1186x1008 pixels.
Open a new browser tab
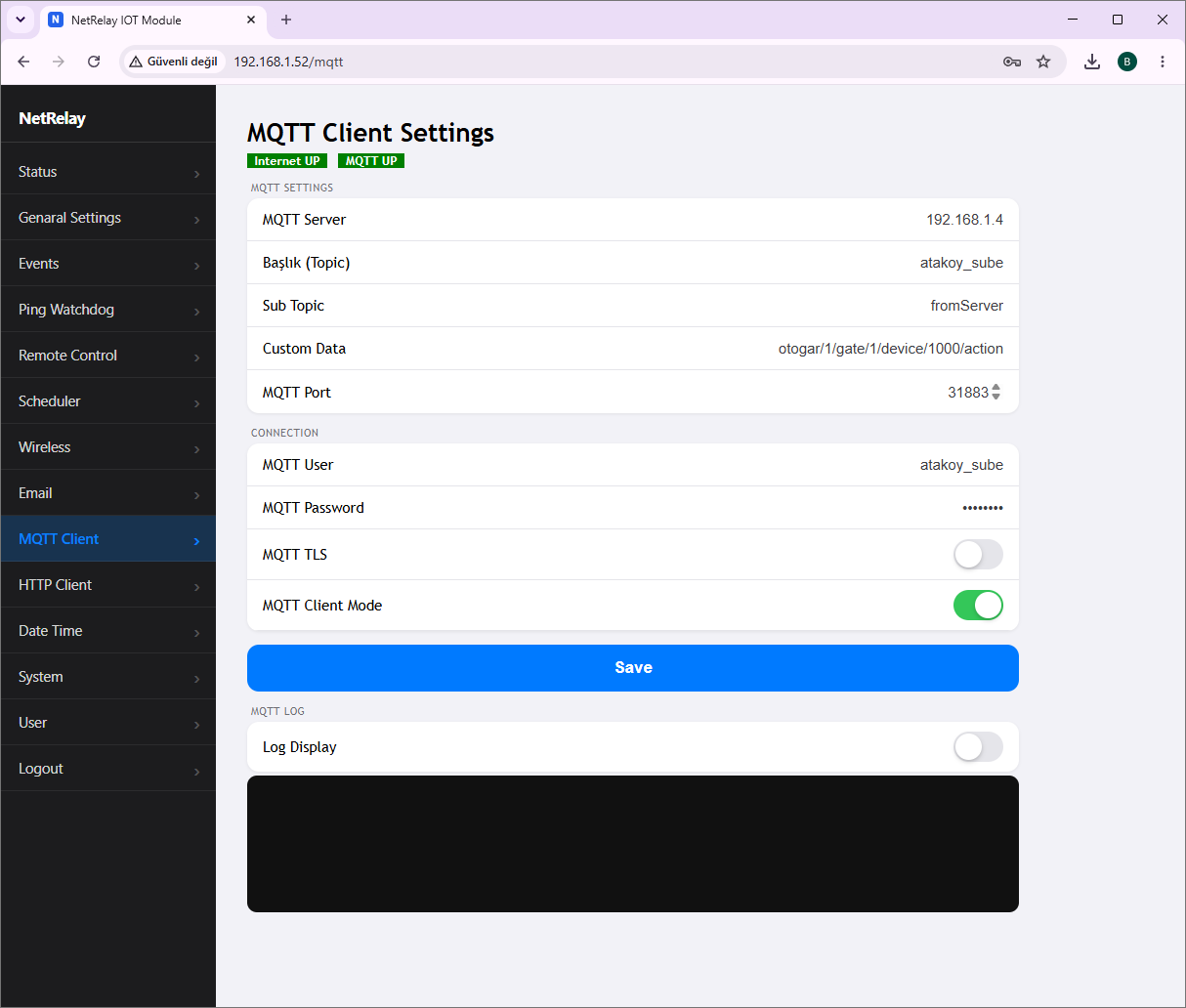click(x=286, y=20)
